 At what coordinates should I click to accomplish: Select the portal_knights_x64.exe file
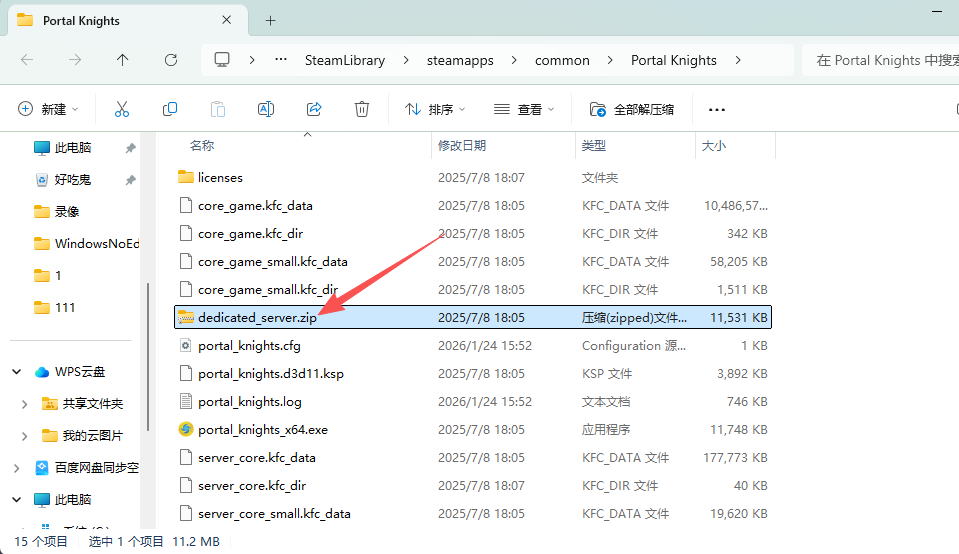262,429
